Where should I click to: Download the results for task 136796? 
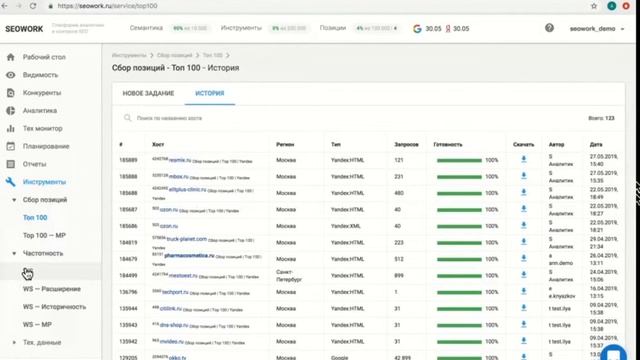point(524,291)
